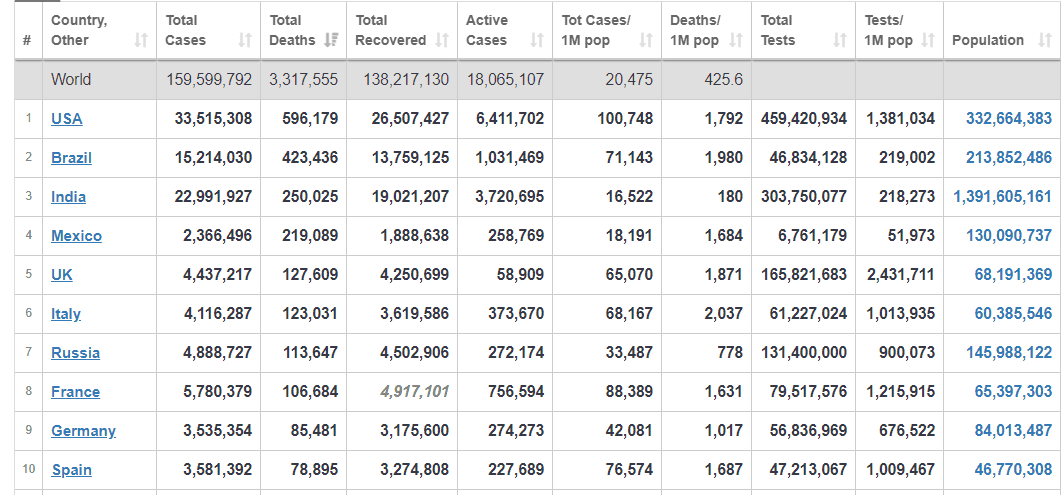Sort table by Total Tests icon
The image size is (1061, 495).
(x=841, y=41)
